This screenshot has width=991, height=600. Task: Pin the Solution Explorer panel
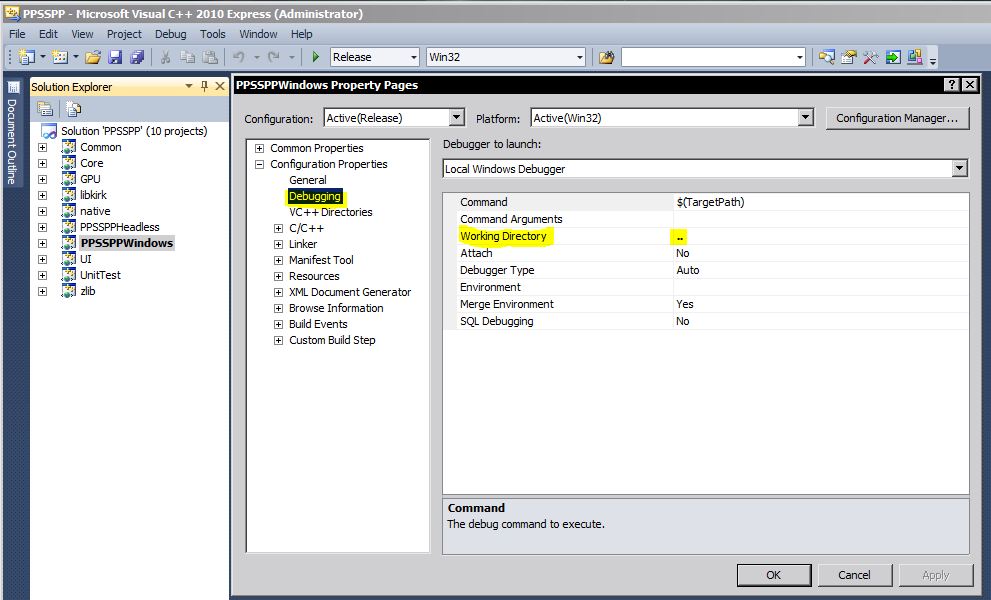coord(205,87)
